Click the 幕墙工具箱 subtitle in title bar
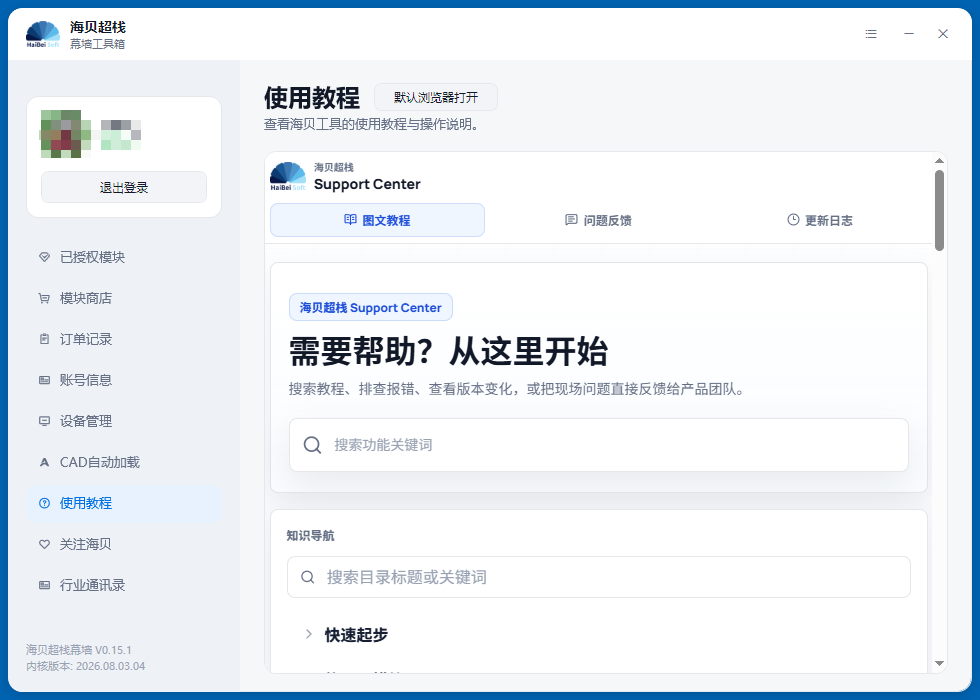 pos(98,44)
